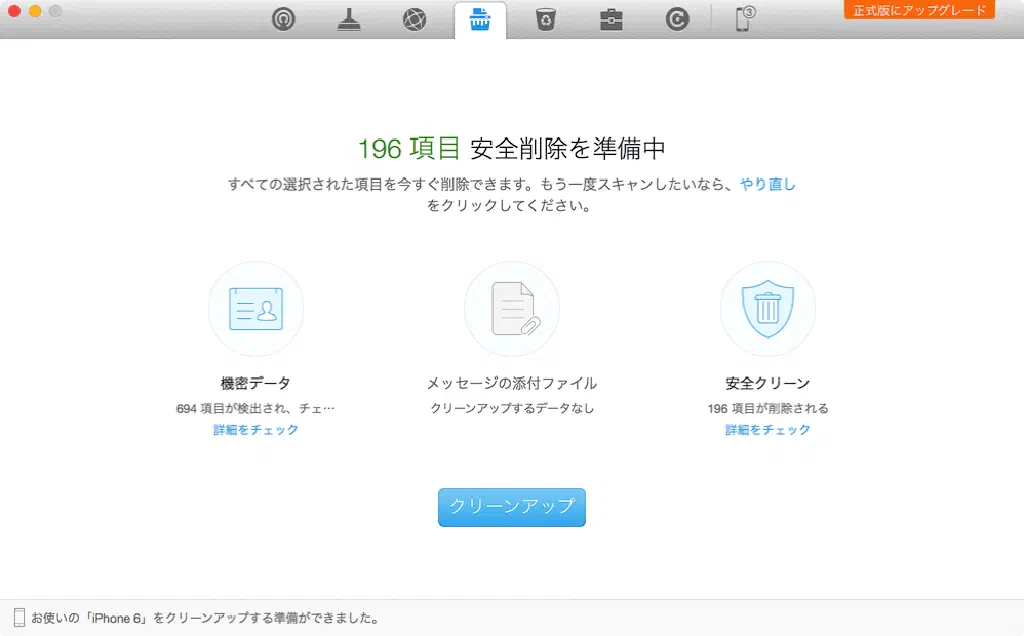The width and height of the screenshot is (1024, 636).
Task: Select the Privacy Clean shredder tab
Action: [x=480, y=19]
